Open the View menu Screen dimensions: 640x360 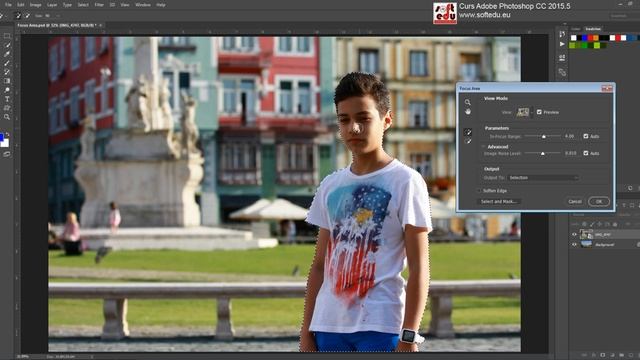[x=125, y=5]
